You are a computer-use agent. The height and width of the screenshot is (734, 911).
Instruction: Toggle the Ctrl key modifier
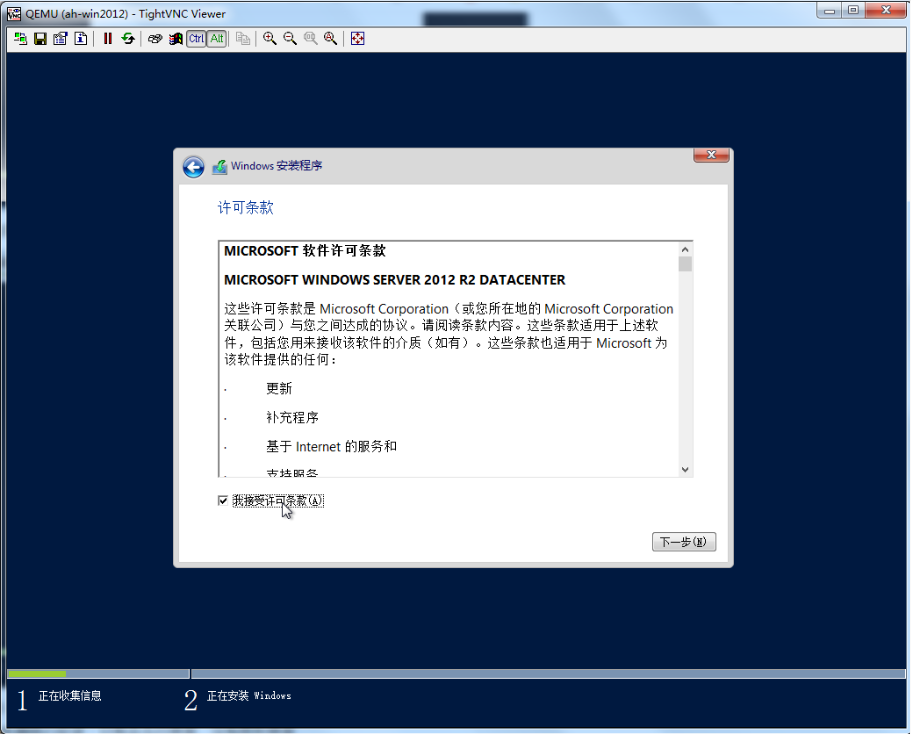196,39
